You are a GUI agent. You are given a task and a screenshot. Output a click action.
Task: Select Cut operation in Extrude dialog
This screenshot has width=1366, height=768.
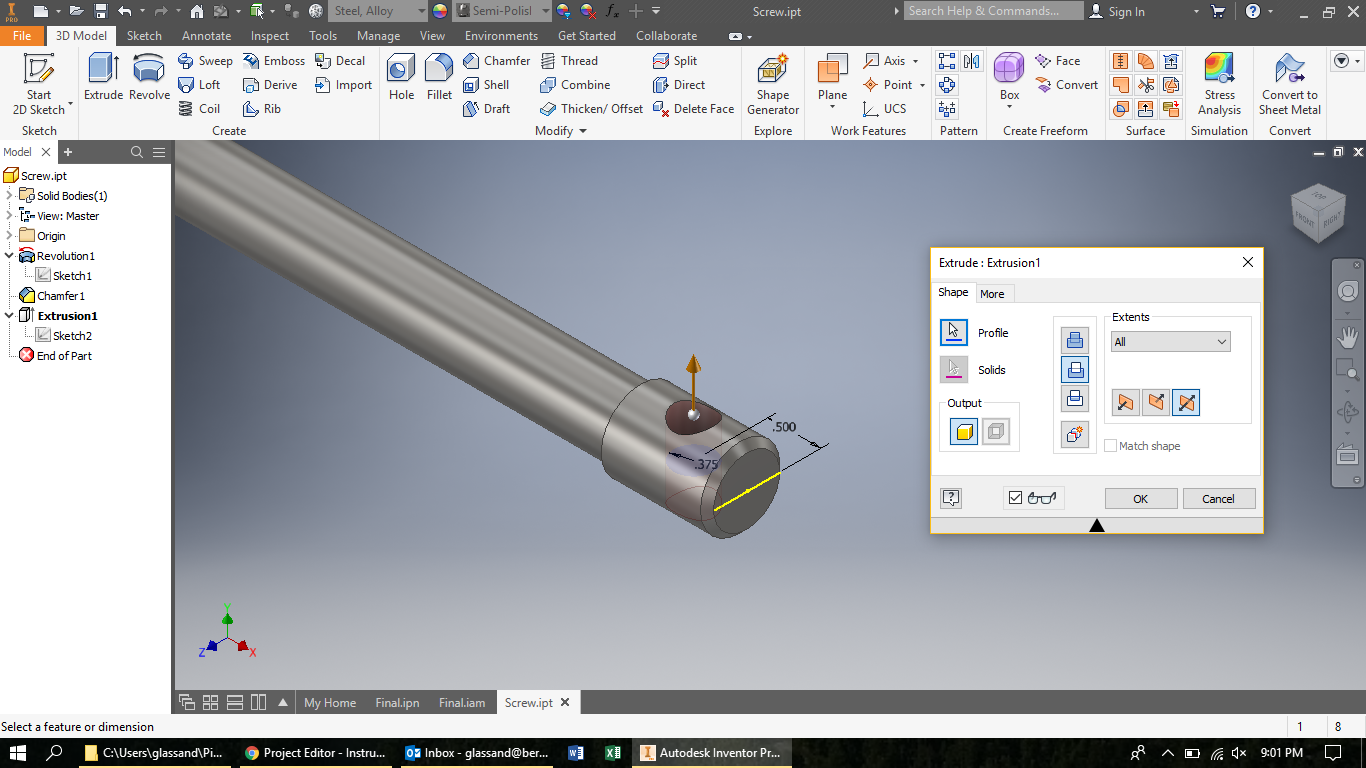tap(1075, 369)
